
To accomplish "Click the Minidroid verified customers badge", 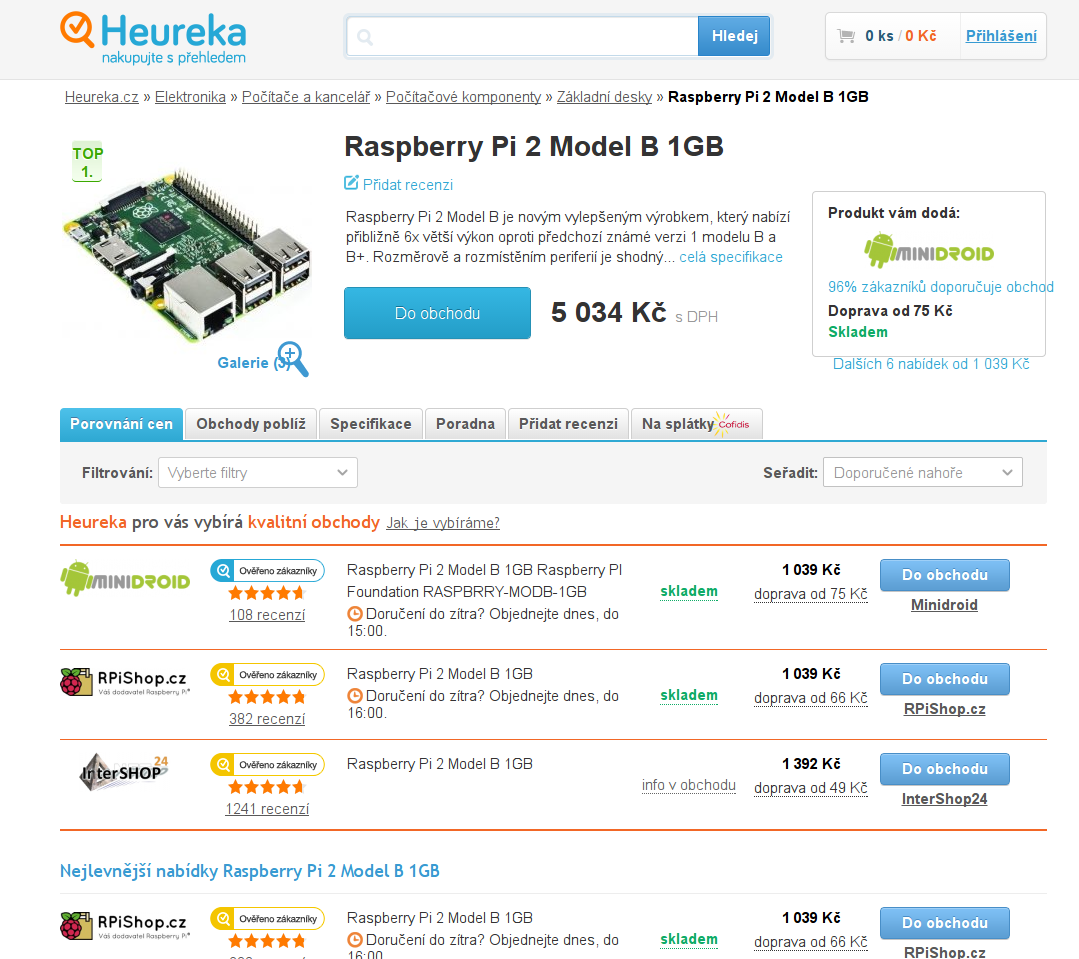I will [267, 570].
